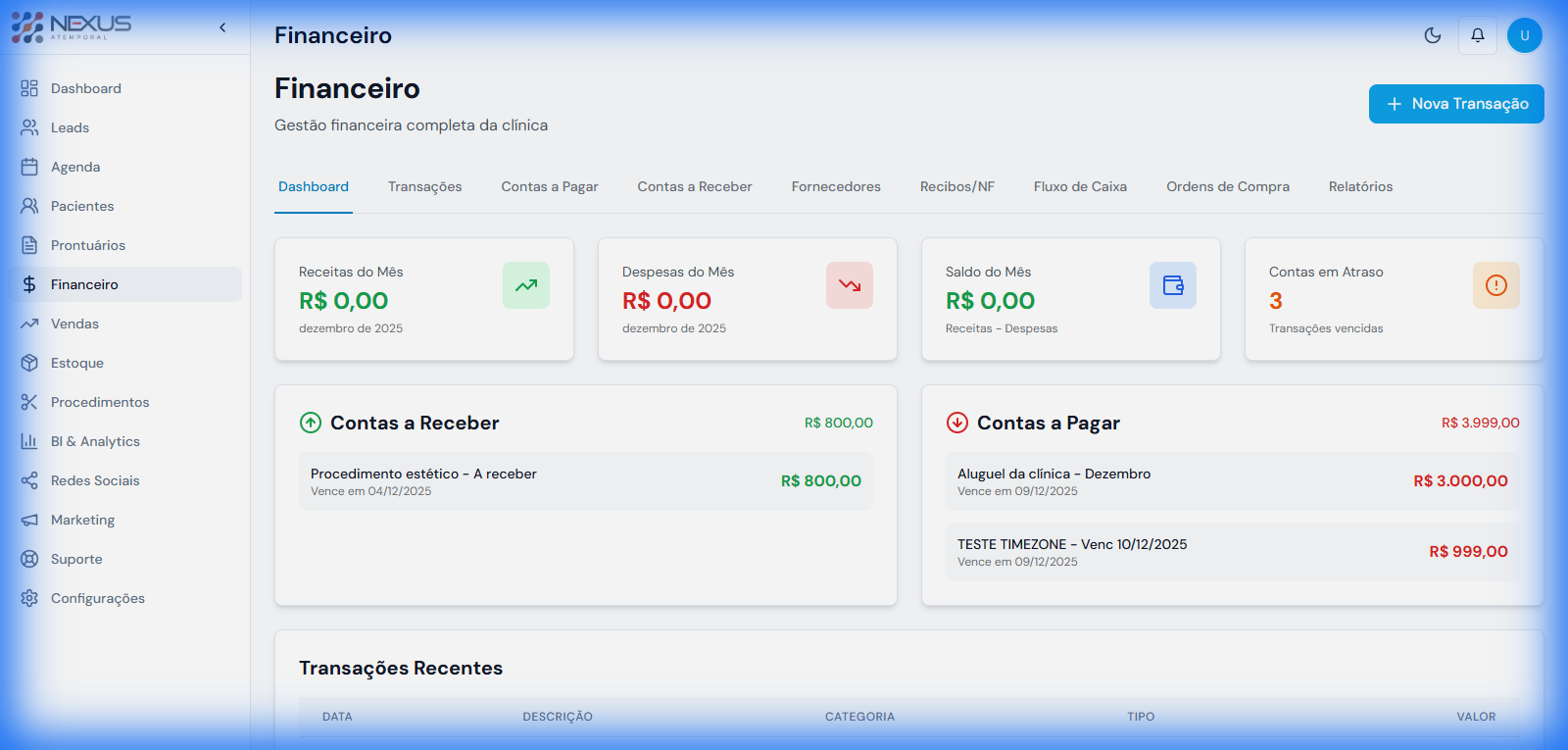The image size is (1568, 750).
Task: Click the Contas em Atraso count 3
Action: pyautogui.click(x=1276, y=301)
